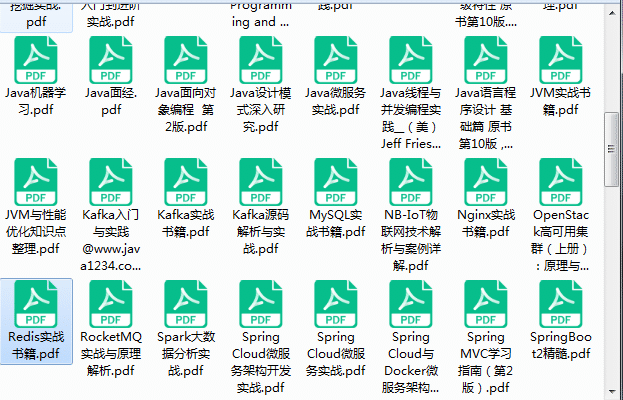The width and height of the screenshot is (623, 400).
Task: Click the file name MySQL实战书籍.pdf
Action: point(336,223)
